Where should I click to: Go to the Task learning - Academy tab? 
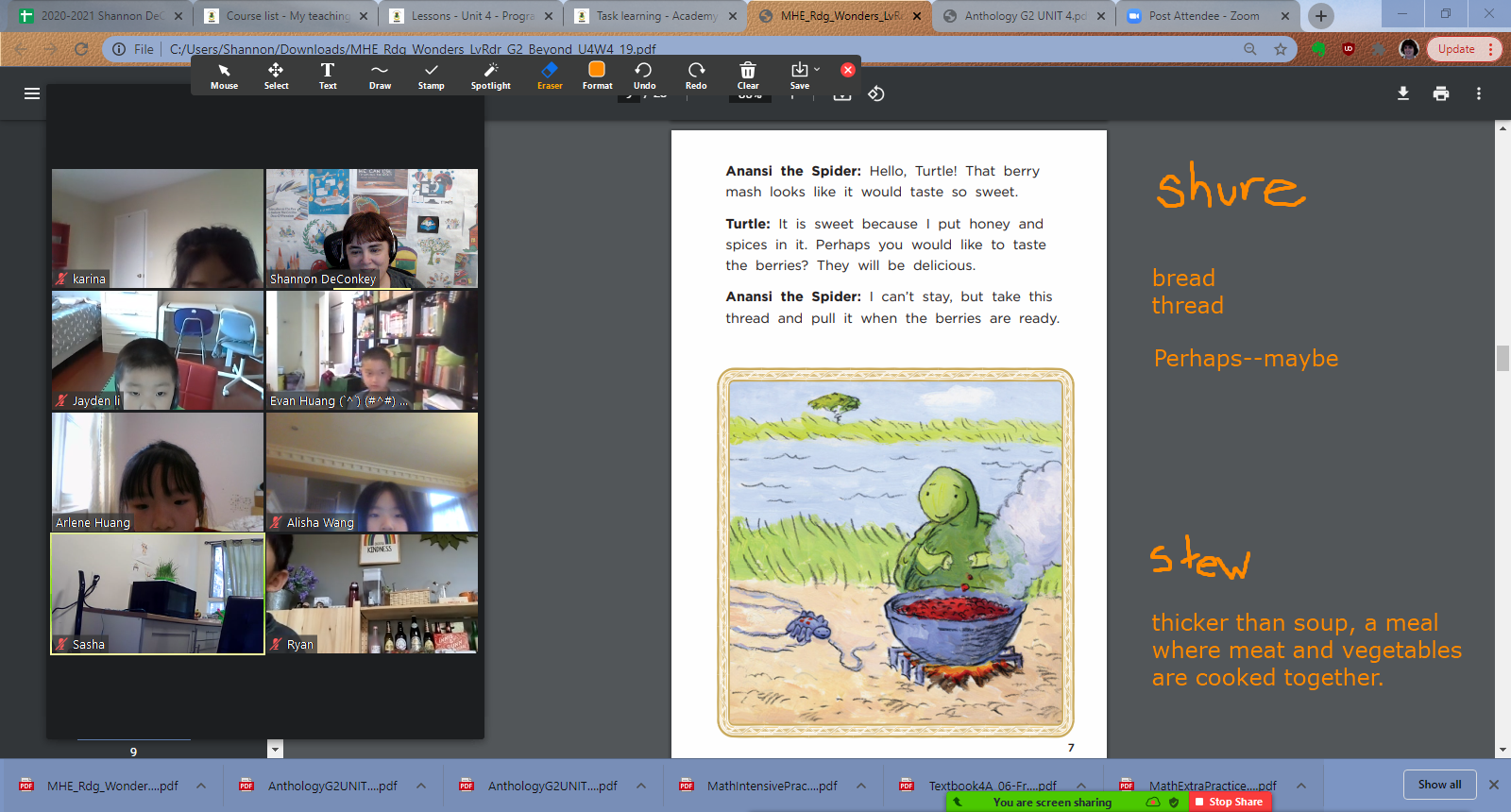pos(654,16)
